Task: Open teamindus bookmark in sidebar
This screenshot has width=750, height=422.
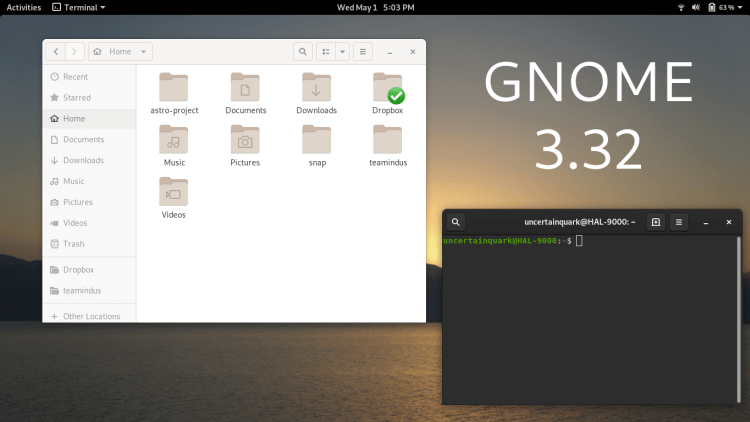Action: pos(89,290)
